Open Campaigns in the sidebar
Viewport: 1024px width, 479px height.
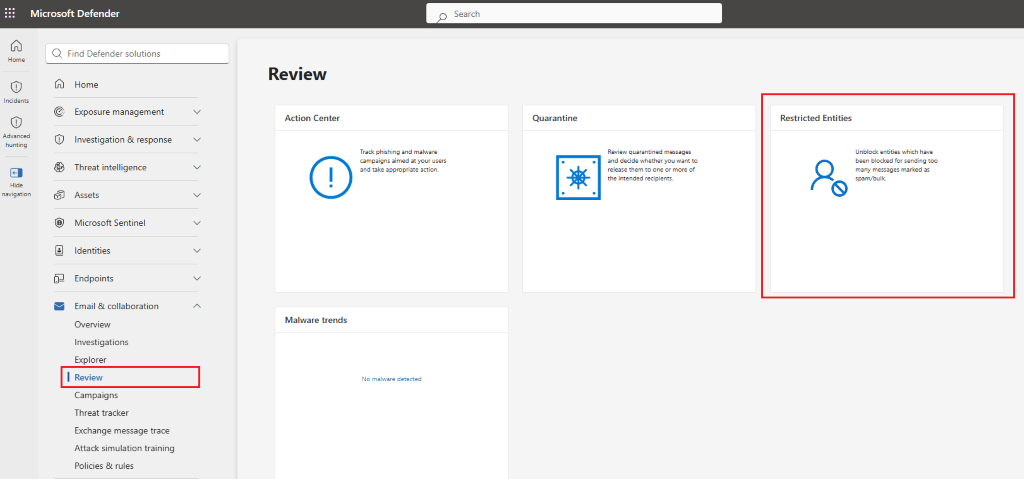[96, 395]
